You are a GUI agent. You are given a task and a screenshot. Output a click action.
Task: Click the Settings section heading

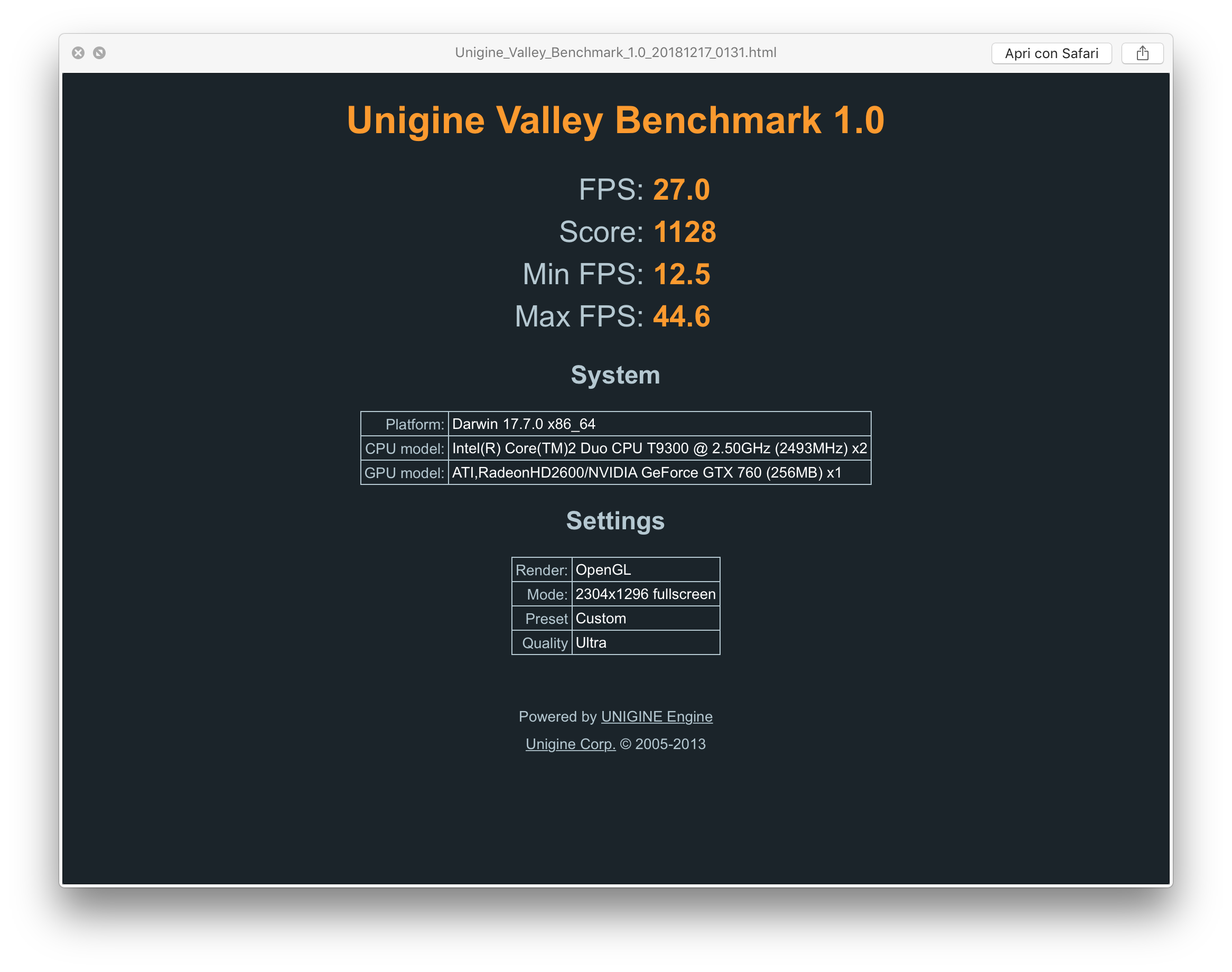(x=615, y=521)
